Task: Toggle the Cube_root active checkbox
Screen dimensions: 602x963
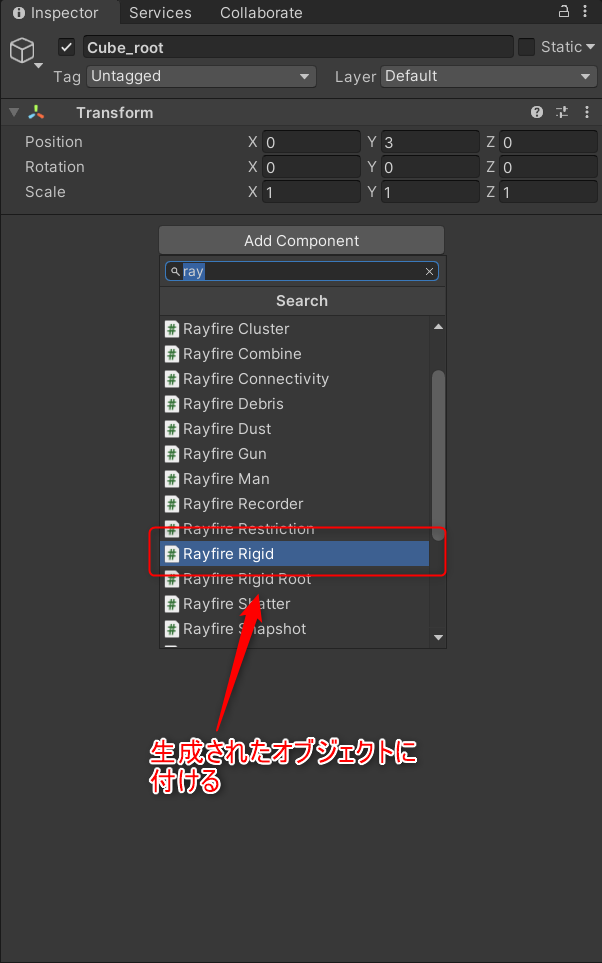Action: click(66, 47)
